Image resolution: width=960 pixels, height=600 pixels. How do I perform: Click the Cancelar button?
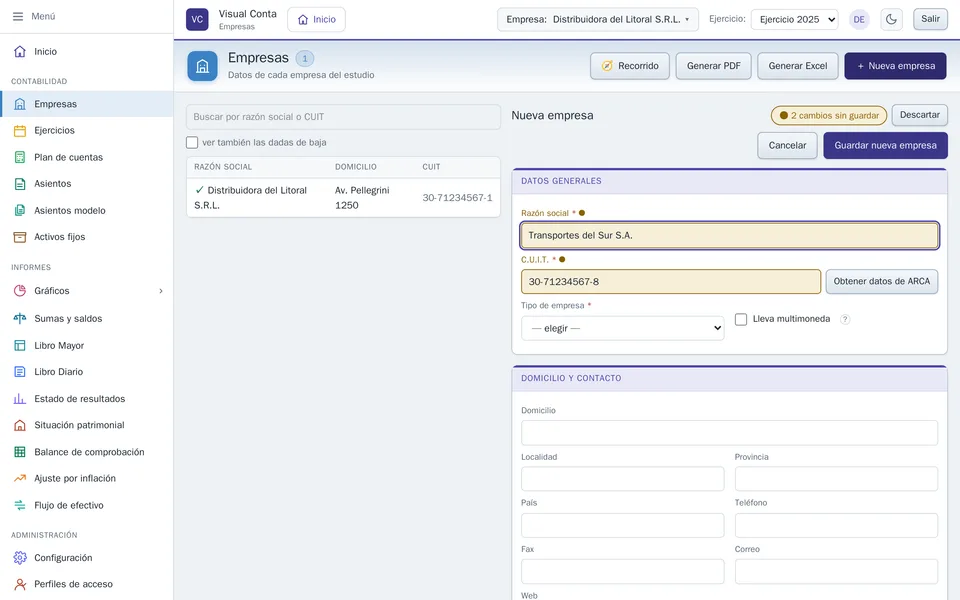(x=787, y=145)
